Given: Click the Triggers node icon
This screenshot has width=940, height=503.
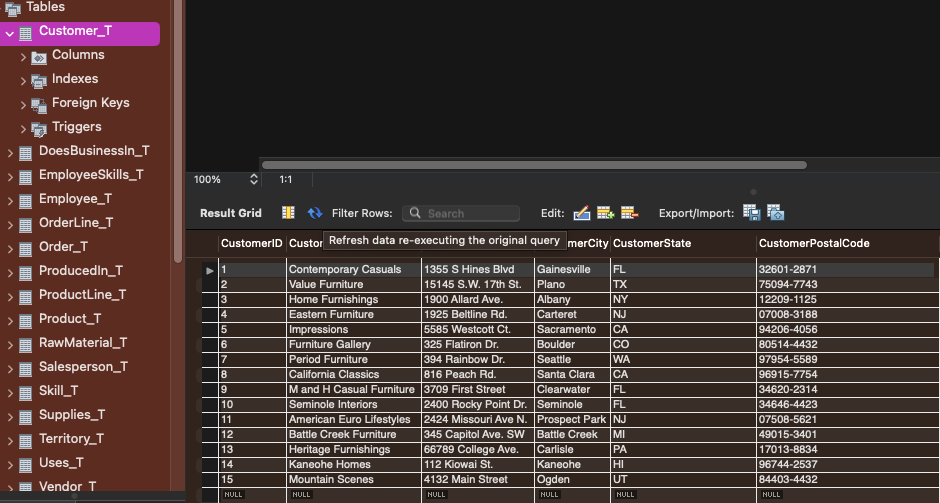Looking at the screenshot, I should pyautogui.click(x=39, y=129).
